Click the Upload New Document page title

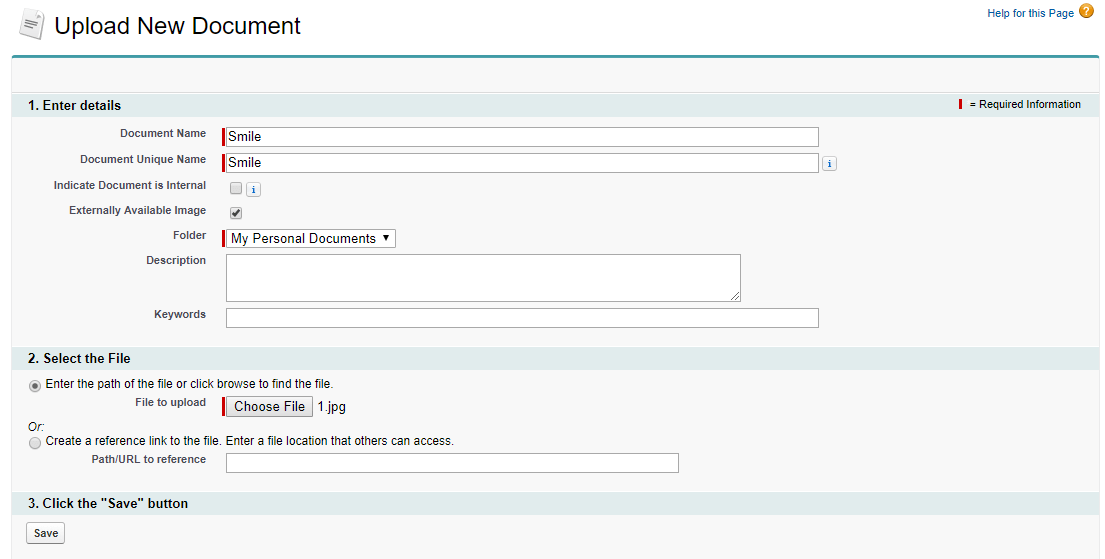click(177, 26)
